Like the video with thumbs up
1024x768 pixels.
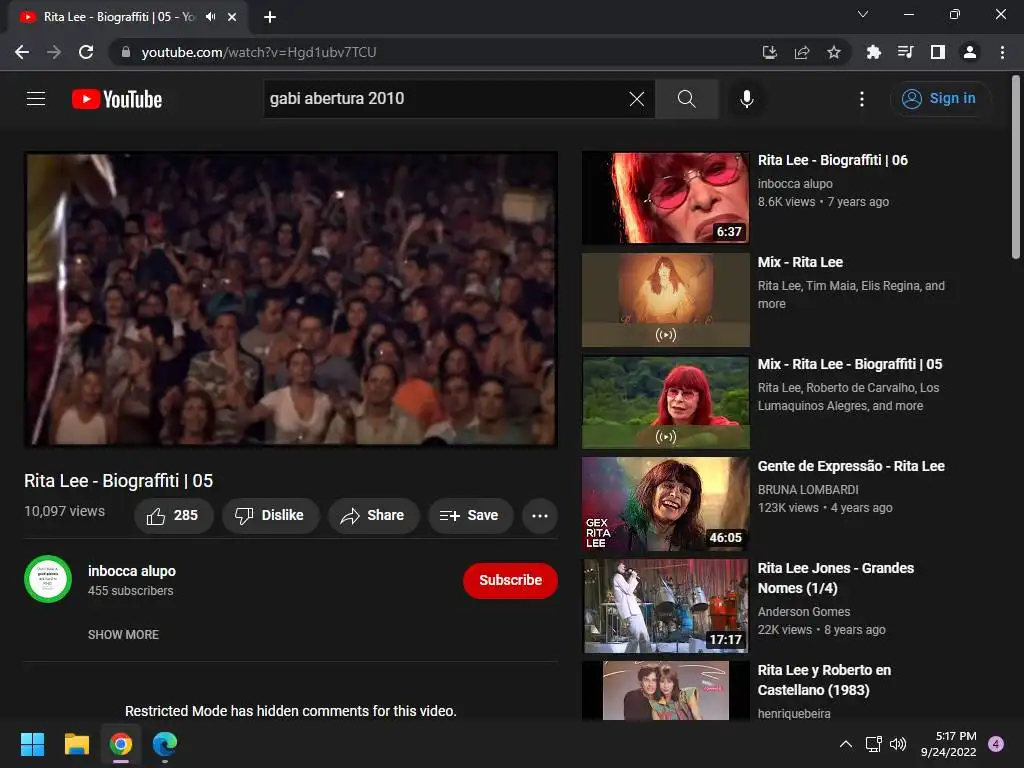point(172,515)
